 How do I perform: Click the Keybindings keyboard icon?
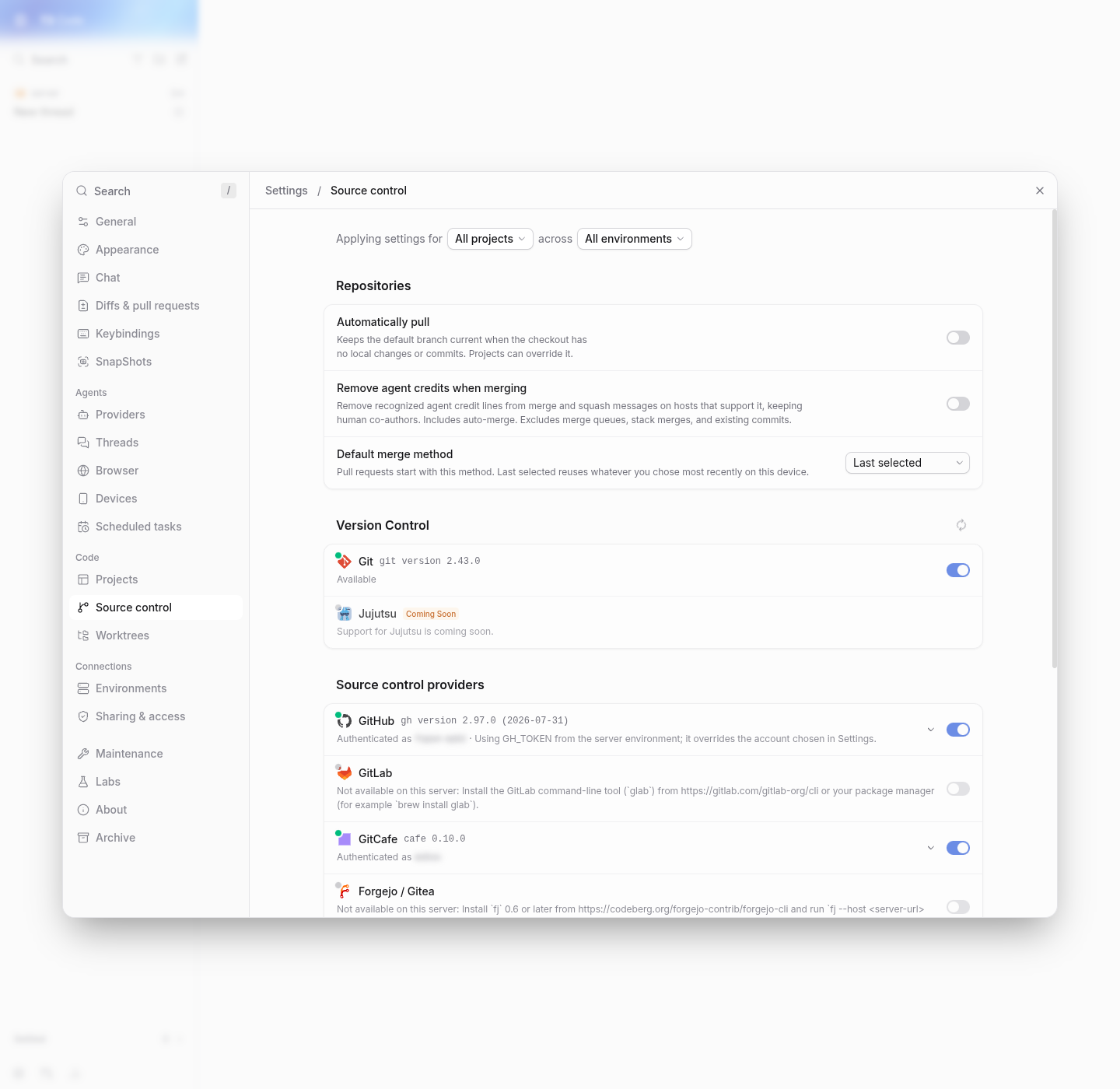83,334
